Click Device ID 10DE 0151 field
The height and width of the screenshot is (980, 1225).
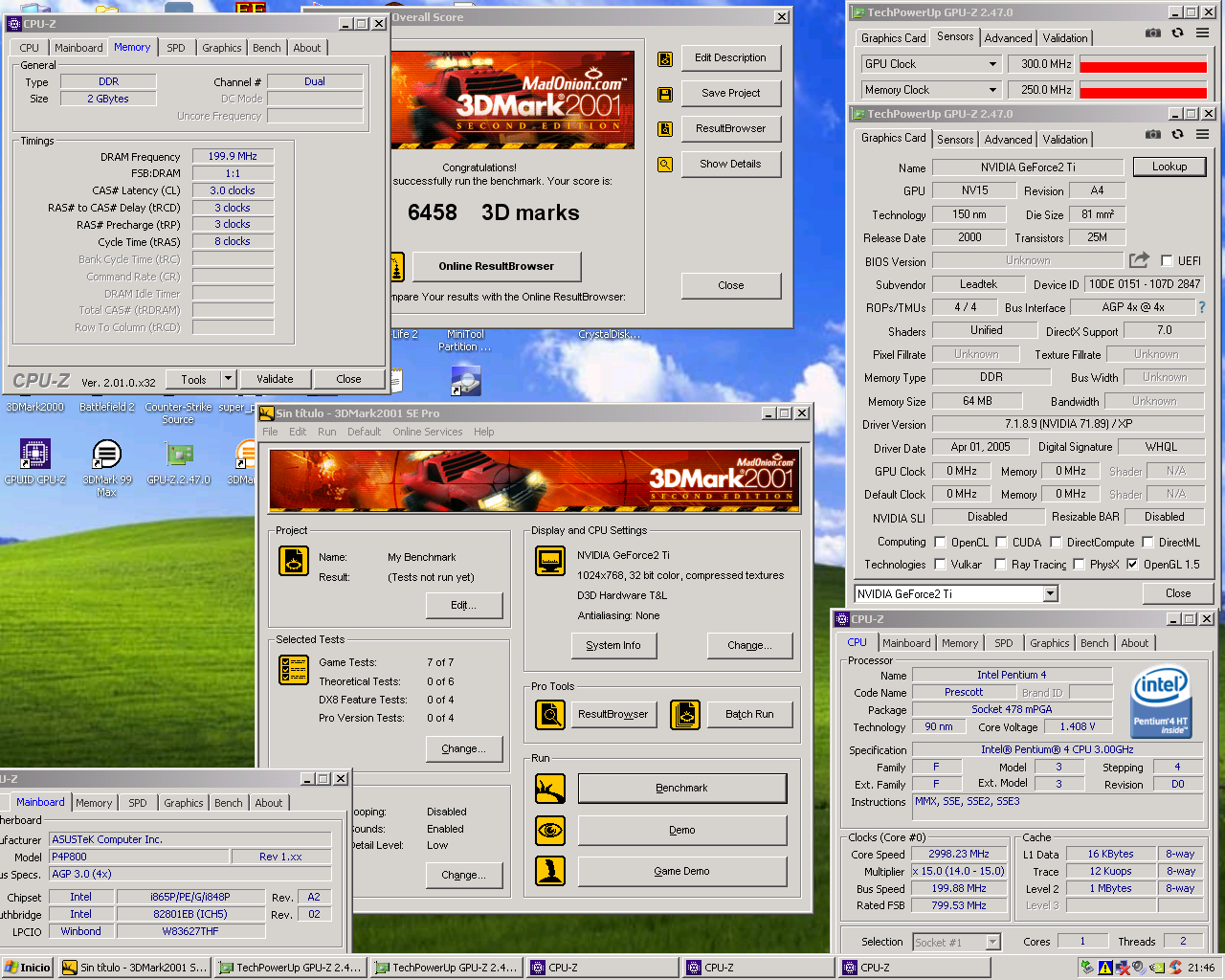coord(1145,284)
